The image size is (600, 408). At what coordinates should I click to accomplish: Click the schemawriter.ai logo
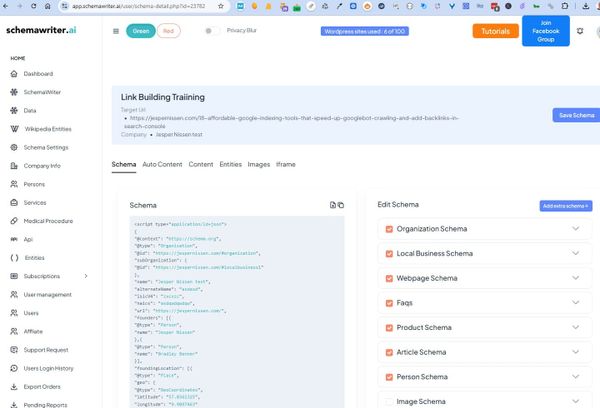tap(41, 30)
